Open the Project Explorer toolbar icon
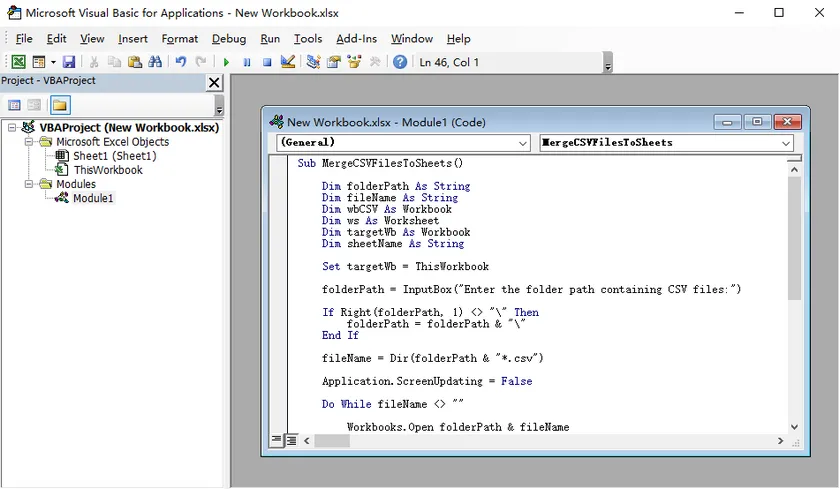Viewport: 840px width, 489px height. (x=313, y=62)
